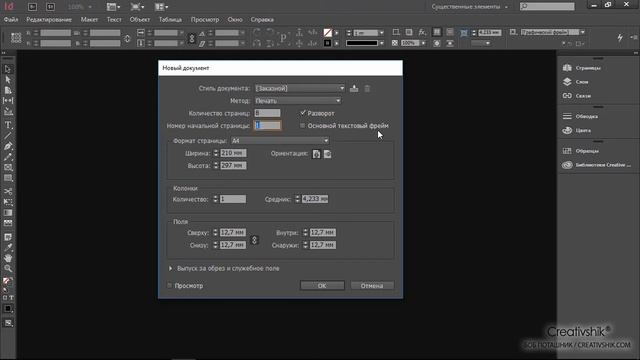Select the Free Transform tool
This screenshot has width=640, height=360.
click(x=8, y=202)
